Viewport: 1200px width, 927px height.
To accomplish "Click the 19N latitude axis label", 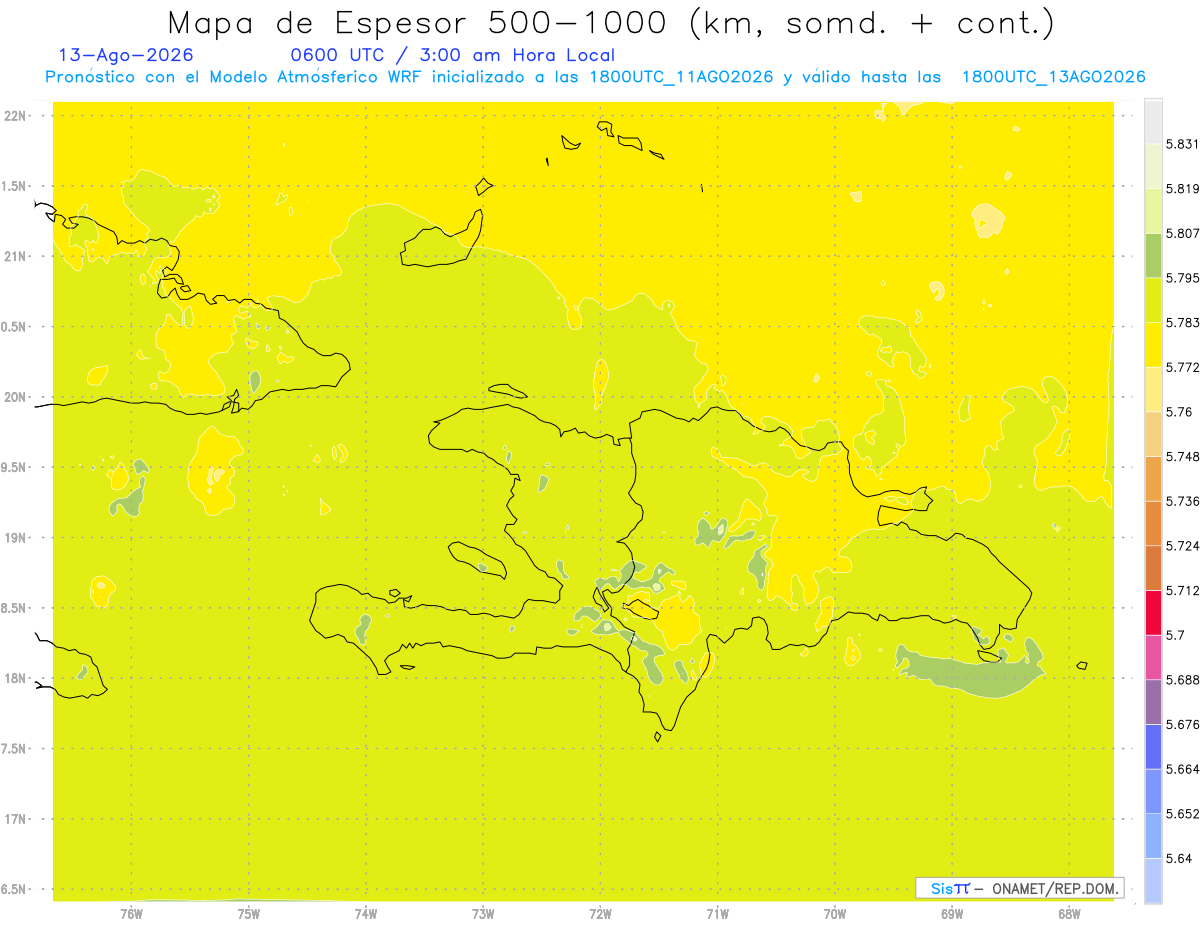I will (16, 537).
